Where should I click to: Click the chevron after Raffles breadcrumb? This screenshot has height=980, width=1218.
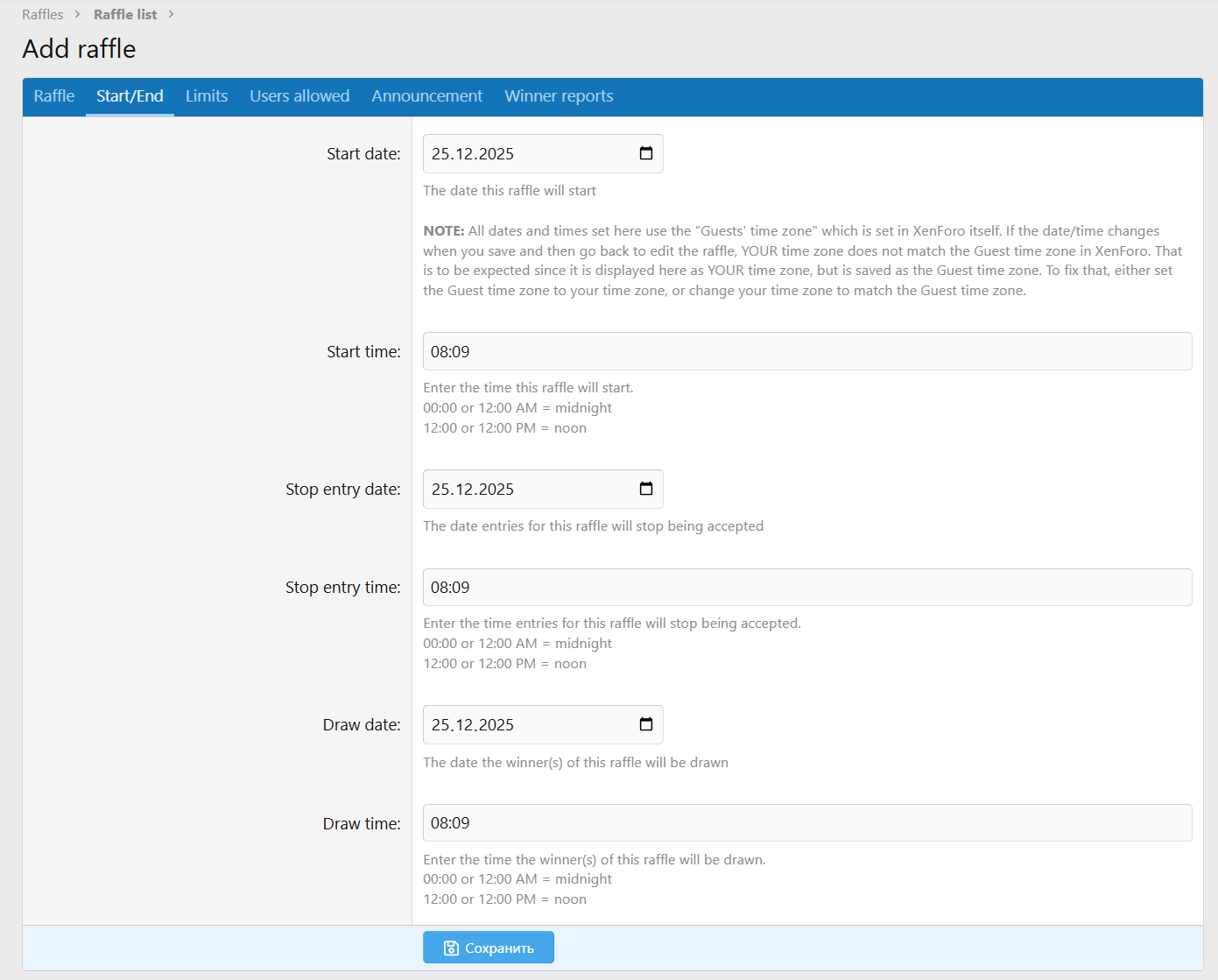(x=78, y=14)
